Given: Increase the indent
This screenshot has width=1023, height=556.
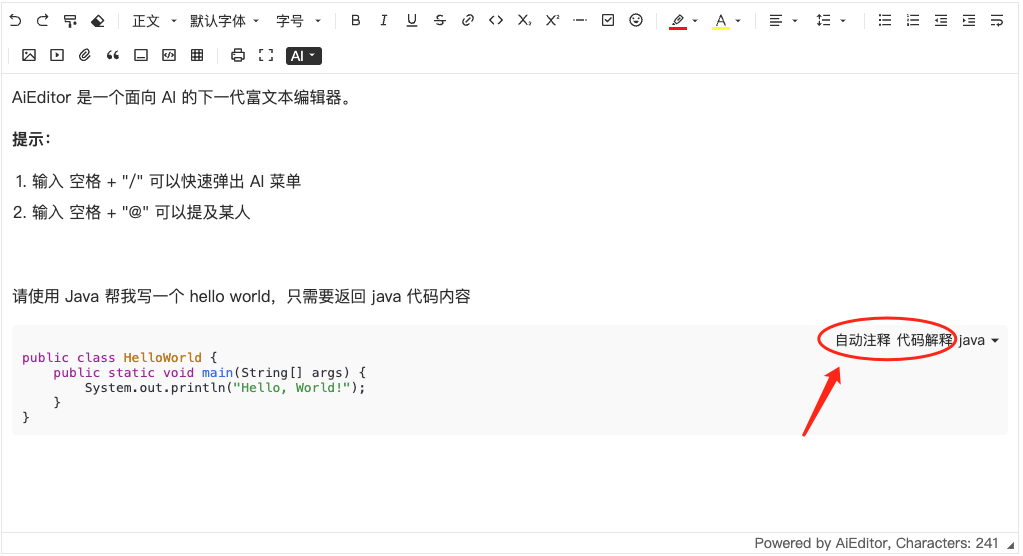Looking at the screenshot, I should pyautogui.click(x=969, y=21).
